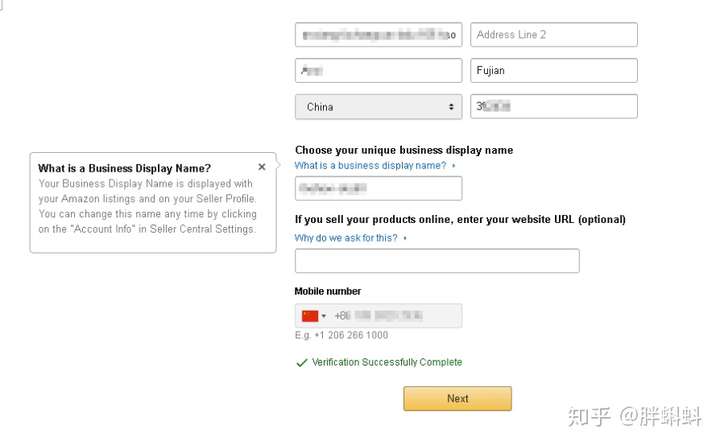The width and height of the screenshot is (720, 446).
Task: Open 'What is a business display name?' link
Action: 370,165
